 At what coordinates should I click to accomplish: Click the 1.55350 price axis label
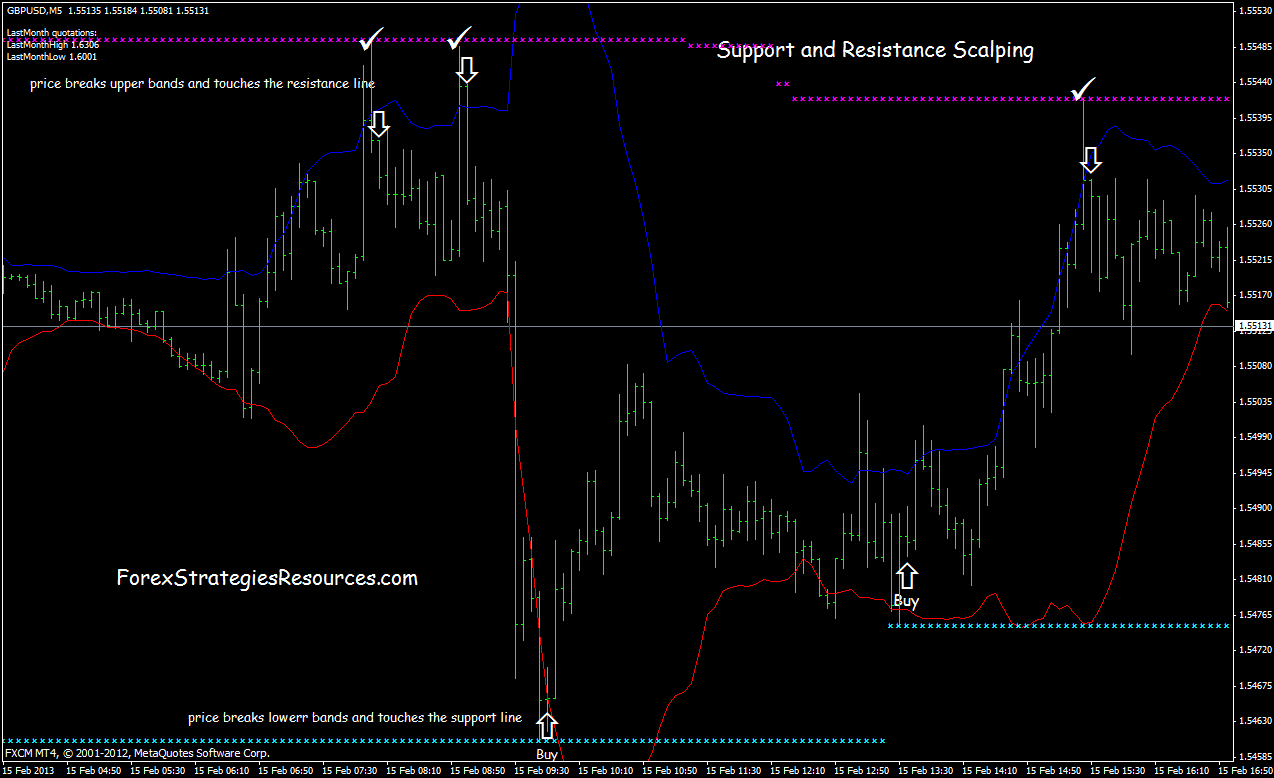1254,153
